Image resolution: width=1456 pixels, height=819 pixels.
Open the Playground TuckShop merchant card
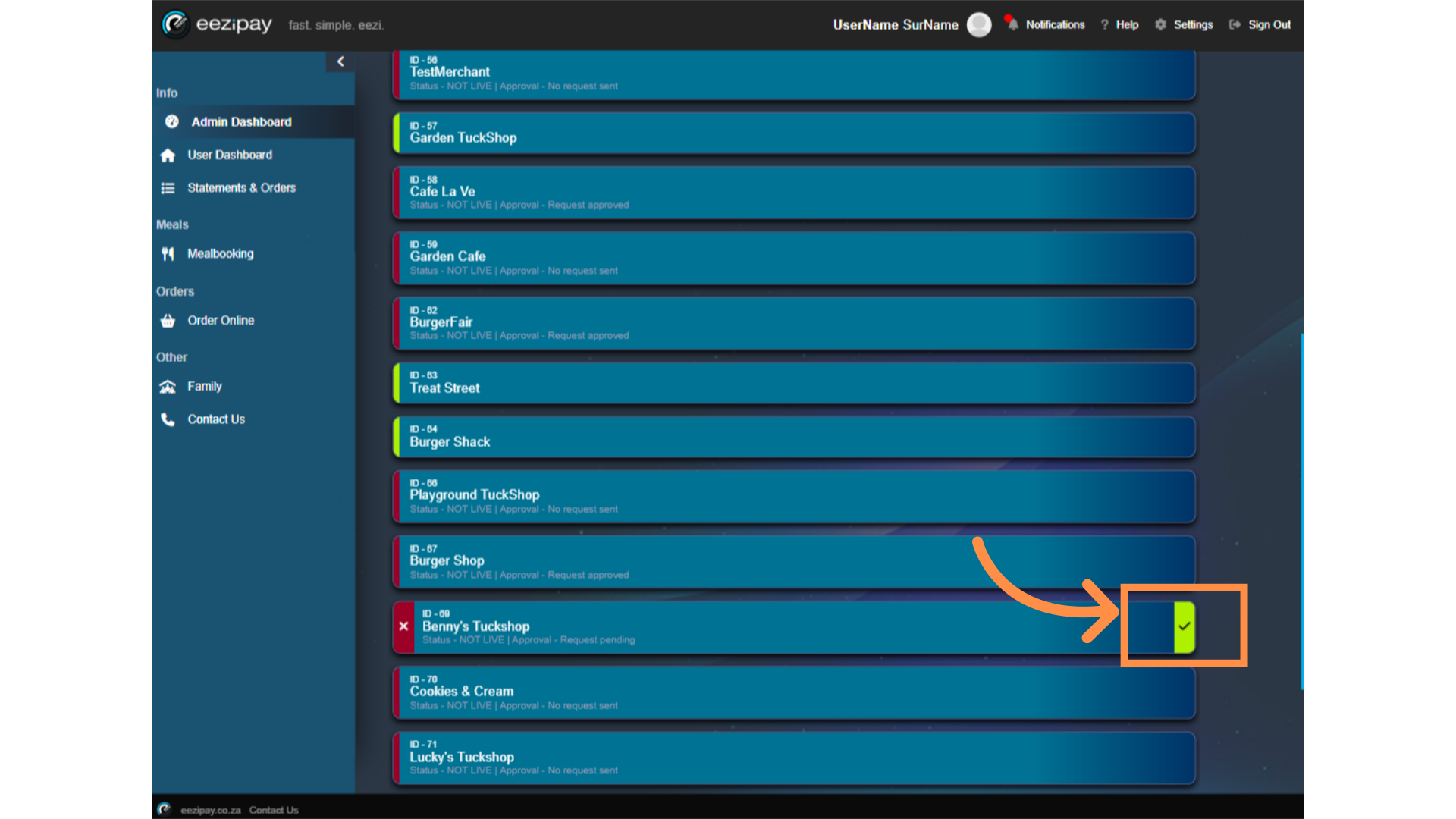[794, 497]
